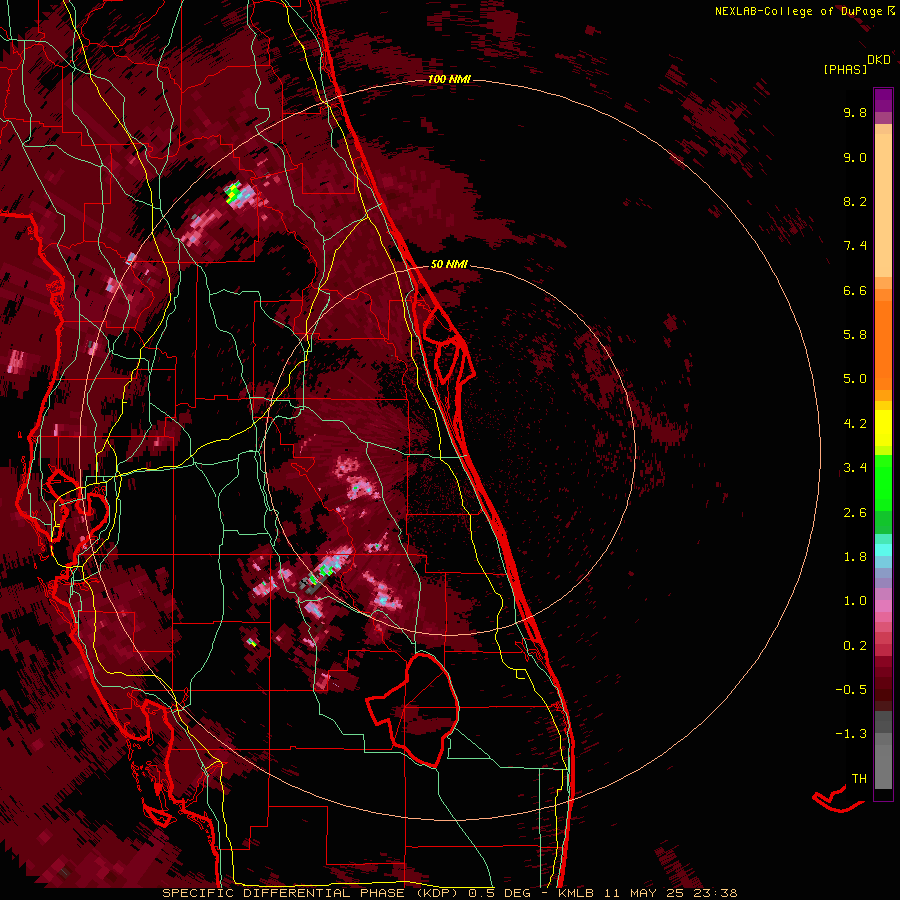
Task: Click the 1.0 value on the color scale
Action: (x=855, y=601)
